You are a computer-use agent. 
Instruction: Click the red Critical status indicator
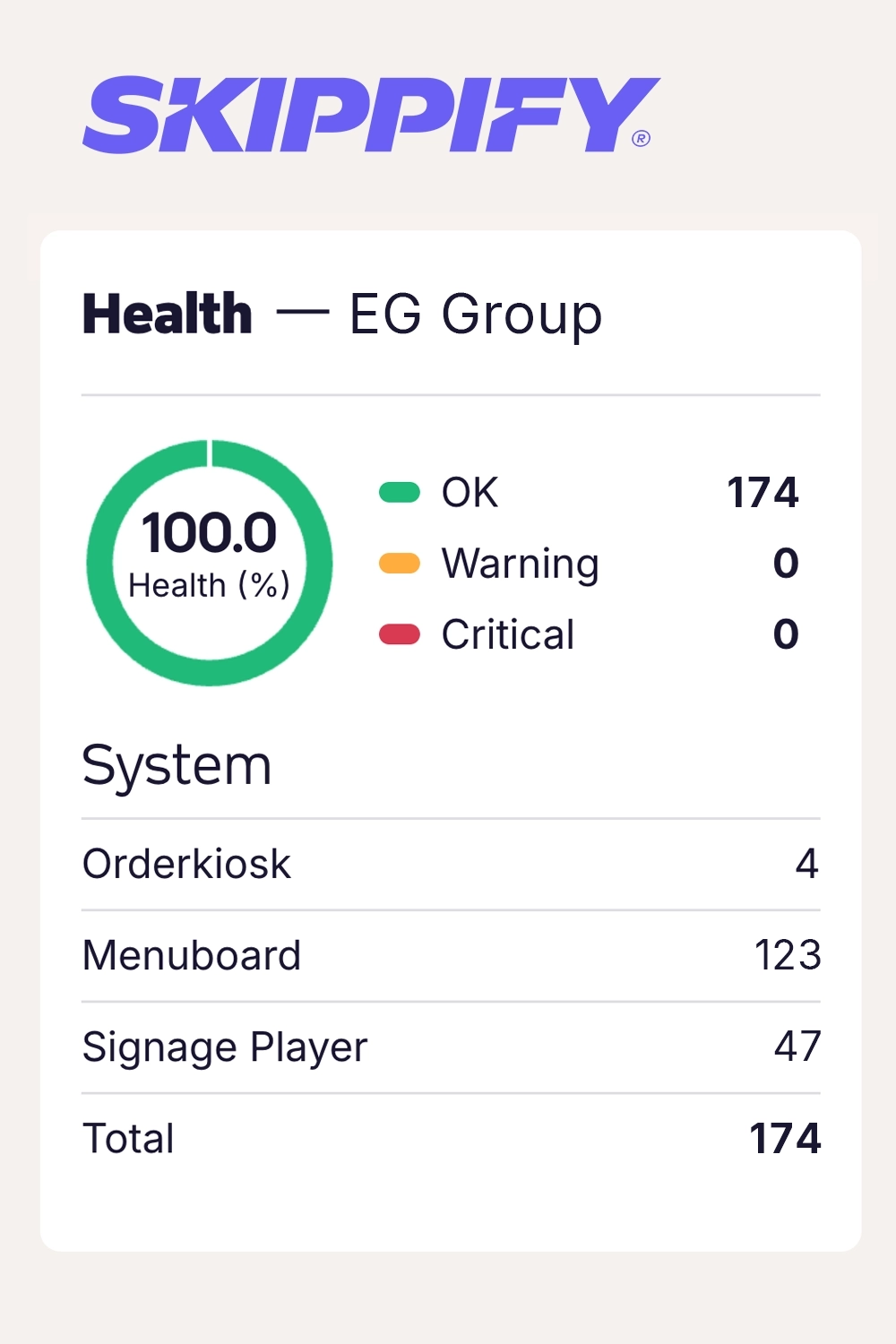[x=400, y=634]
